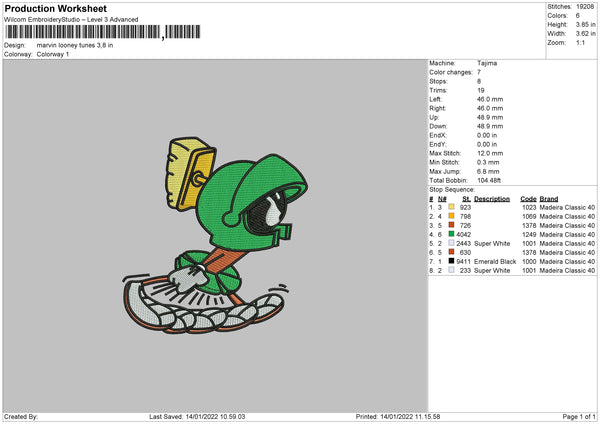Select the Trims value 19
600x424 pixels.
(x=481, y=90)
